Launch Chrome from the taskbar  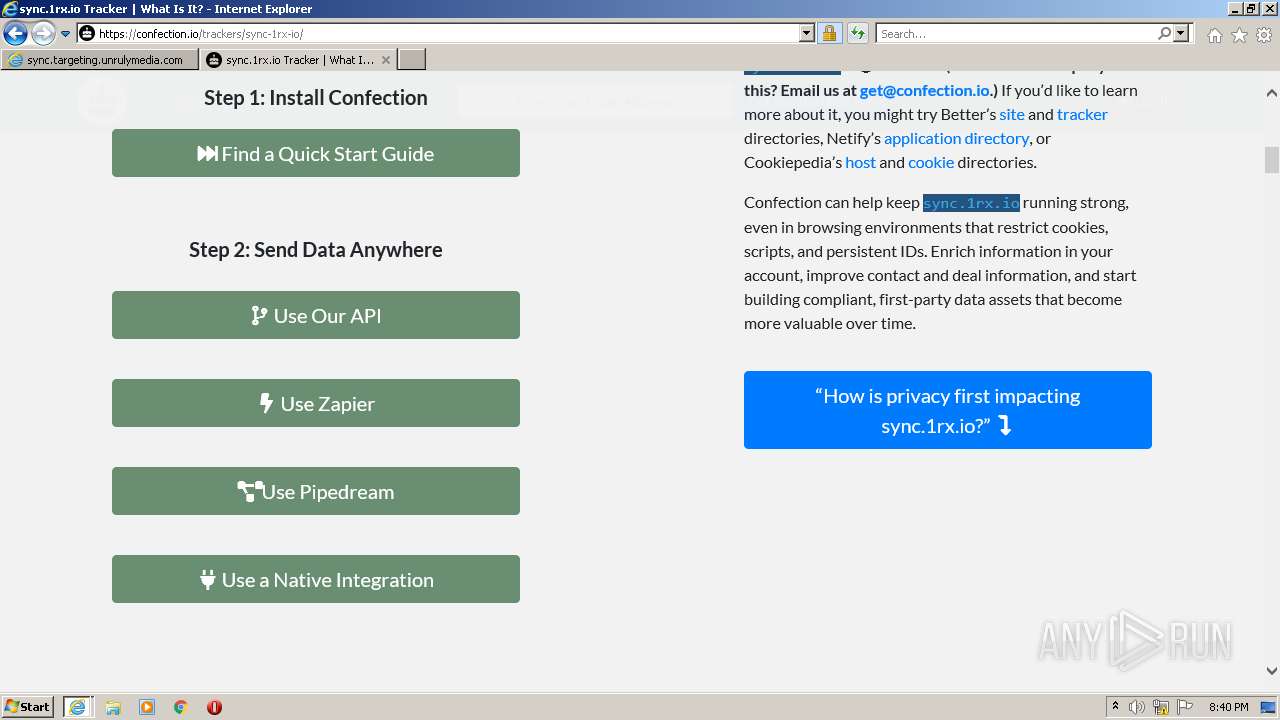pos(181,707)
